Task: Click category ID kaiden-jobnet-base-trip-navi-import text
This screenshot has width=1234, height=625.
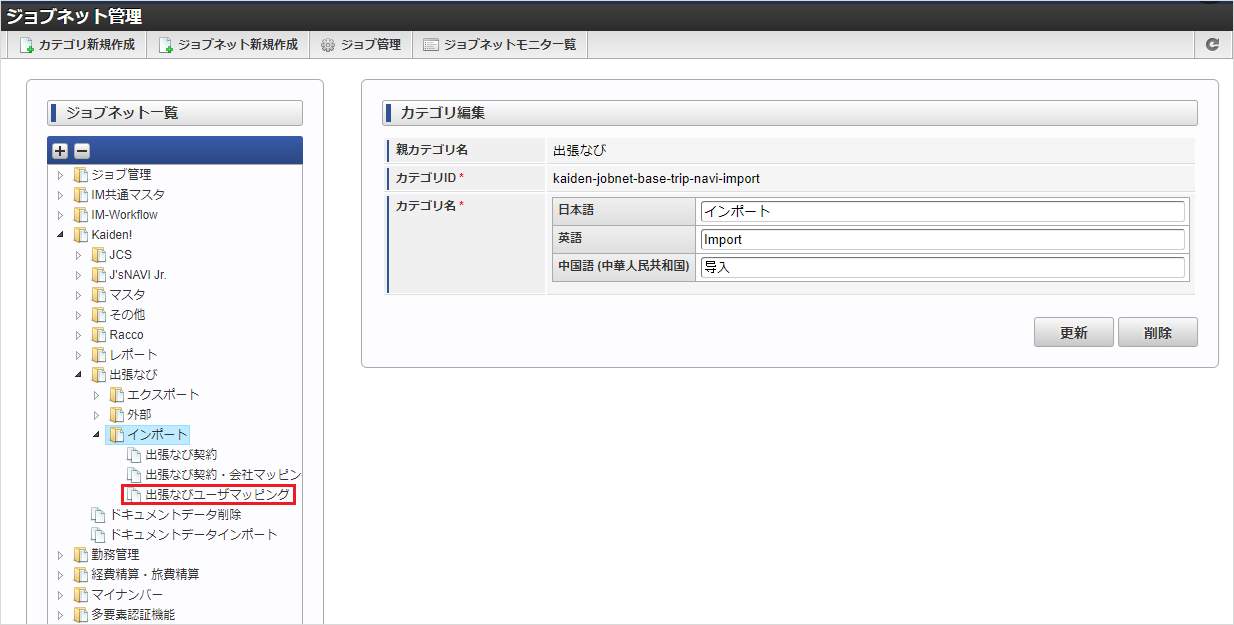Action: [656, 179]
